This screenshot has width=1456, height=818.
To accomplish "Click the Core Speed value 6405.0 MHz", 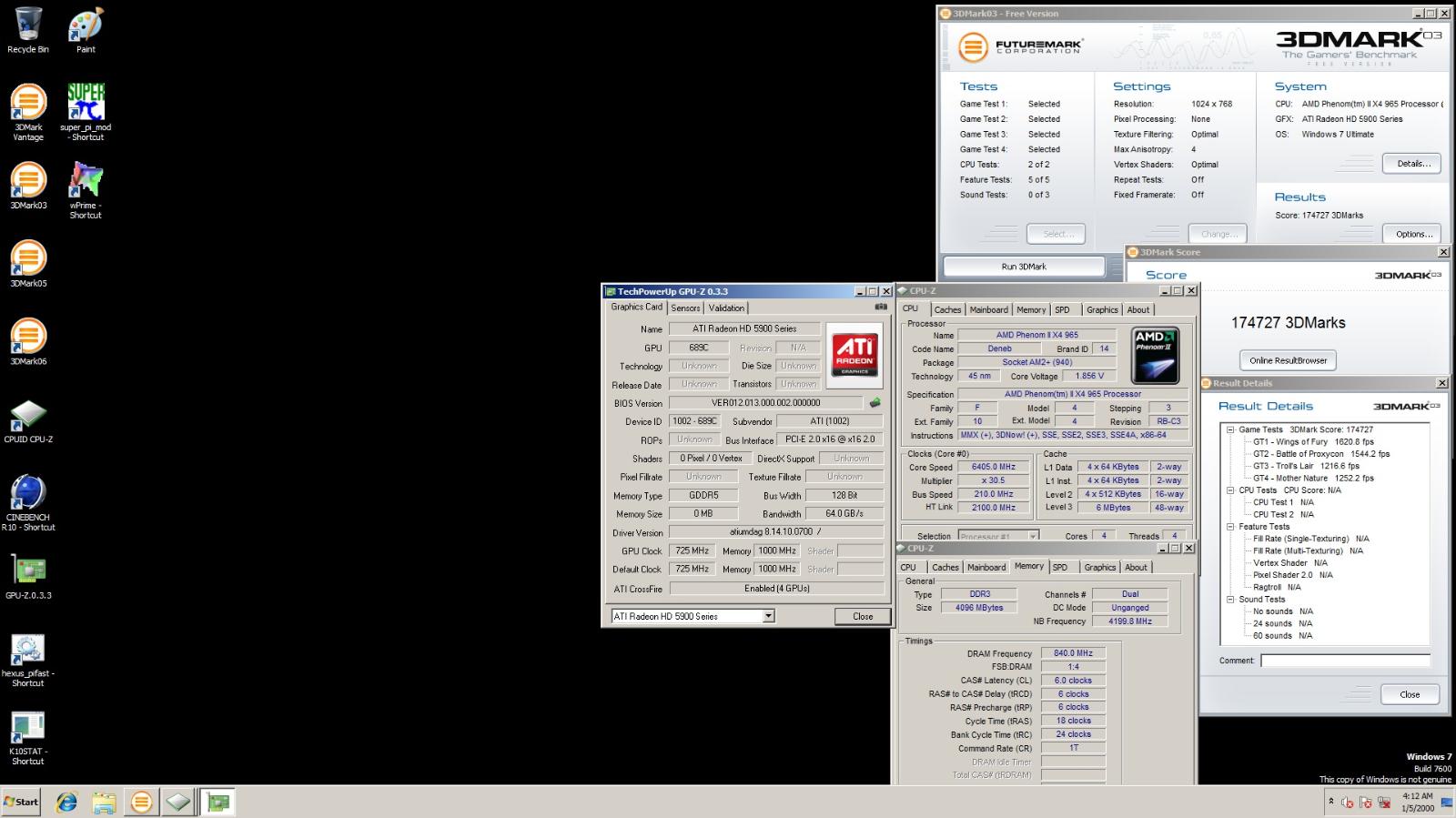I will point(993,467).
